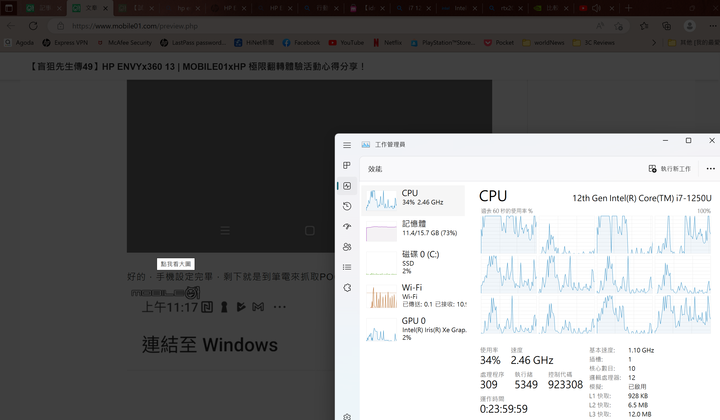Open Task Manager settings gear
The height and width of the screenshot is (420, 720).
347,417
